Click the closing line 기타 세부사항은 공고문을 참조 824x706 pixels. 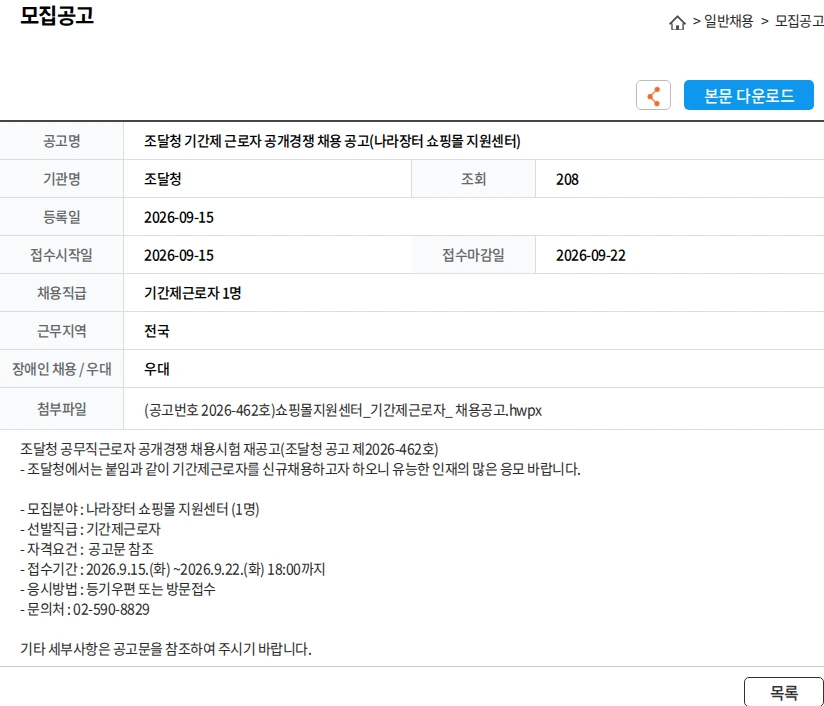pyautogui.click(x=166, y=649)
